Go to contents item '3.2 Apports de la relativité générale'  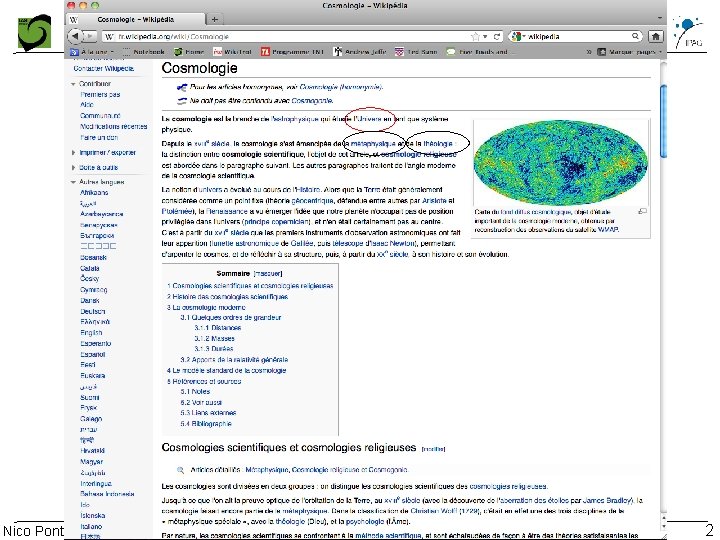[234, 360]
